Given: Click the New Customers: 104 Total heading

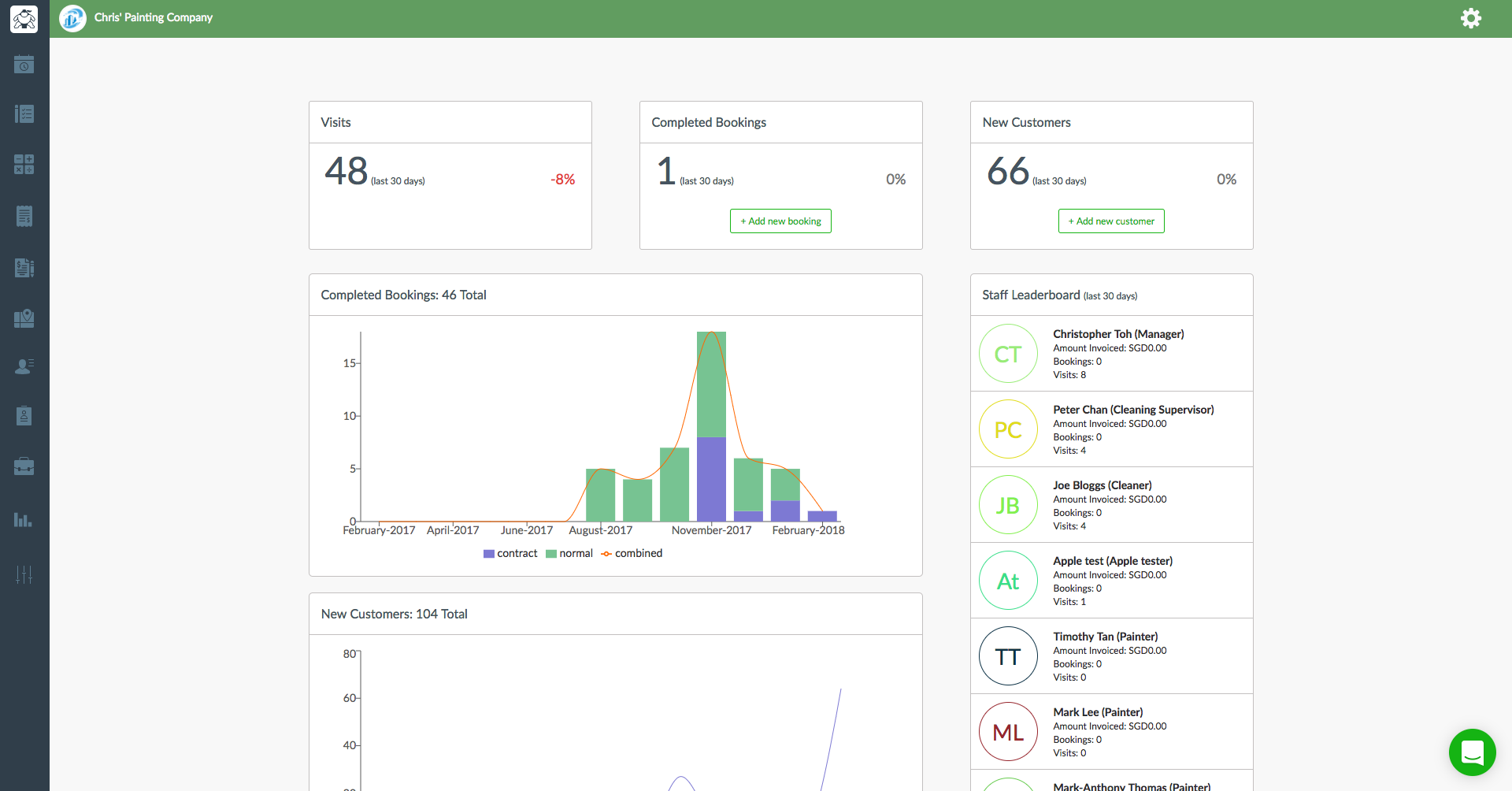Looking at the screenshot, I should 394,614.
